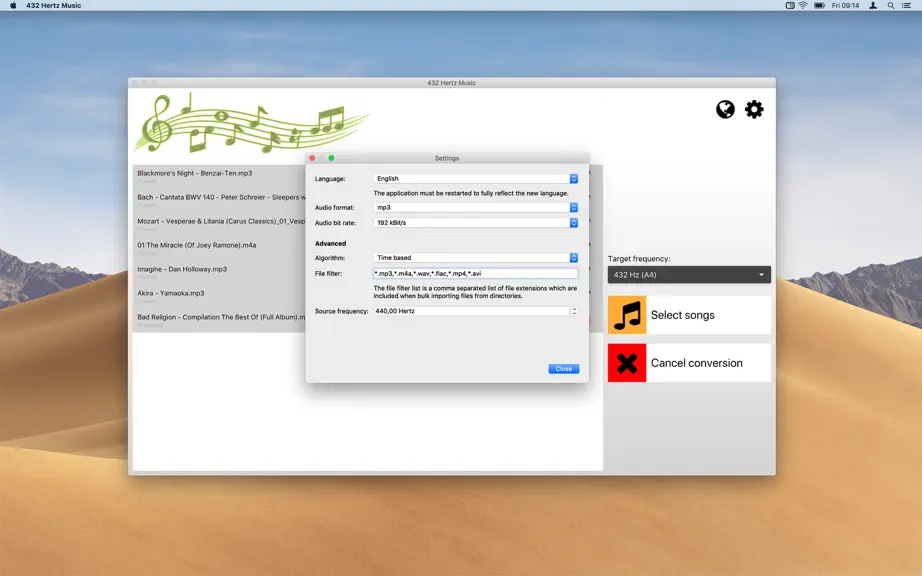Open the Audio bit rate dropdown

(475, 223)
